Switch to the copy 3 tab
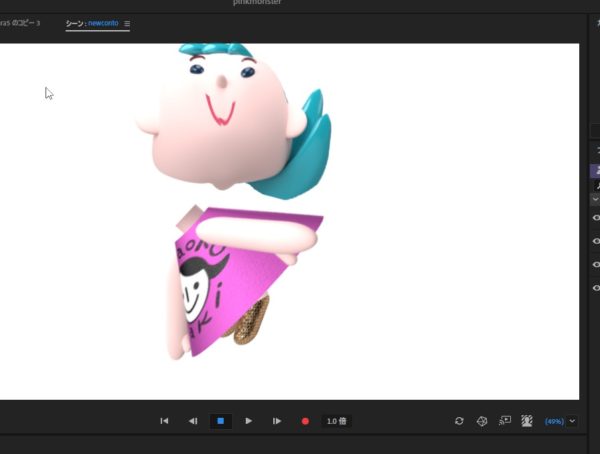Viewport: 600px width, 454px height. click(20, 23)
